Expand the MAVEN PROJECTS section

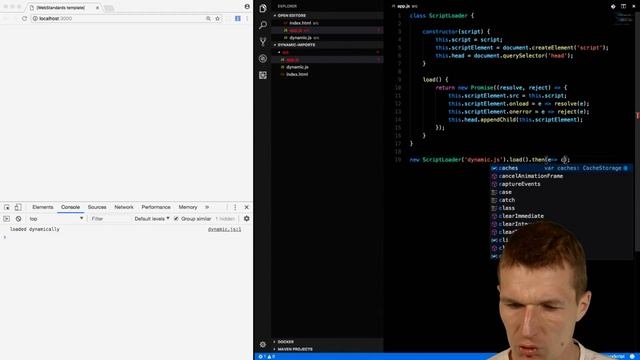coord(295,349)
